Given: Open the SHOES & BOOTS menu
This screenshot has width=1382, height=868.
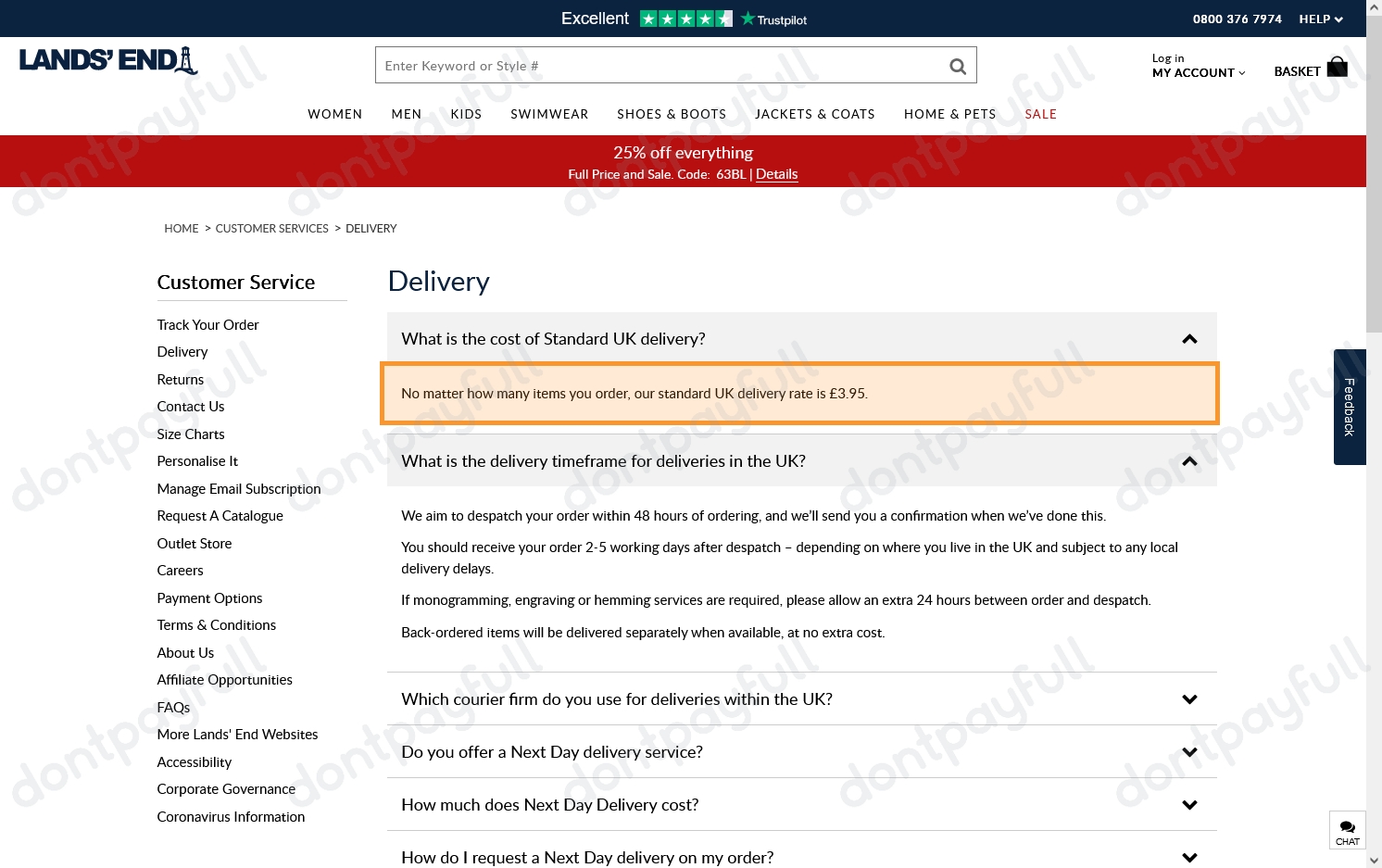Looking at the screenshot, I should (x=672, y=114).
